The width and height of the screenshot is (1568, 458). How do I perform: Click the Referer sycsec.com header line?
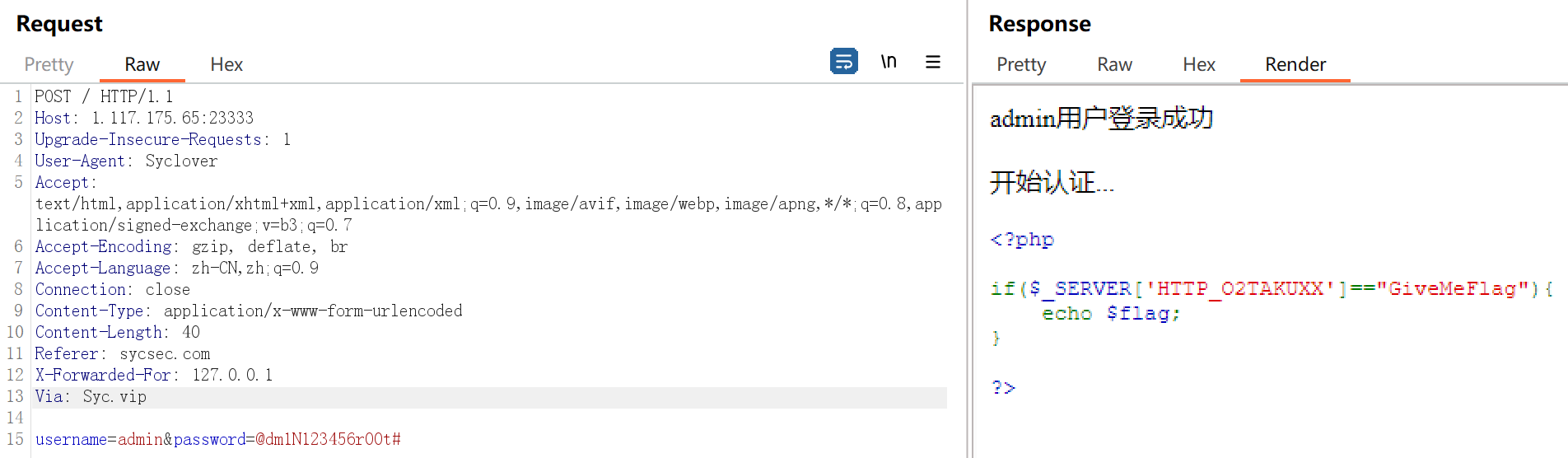tap(122, 353)
